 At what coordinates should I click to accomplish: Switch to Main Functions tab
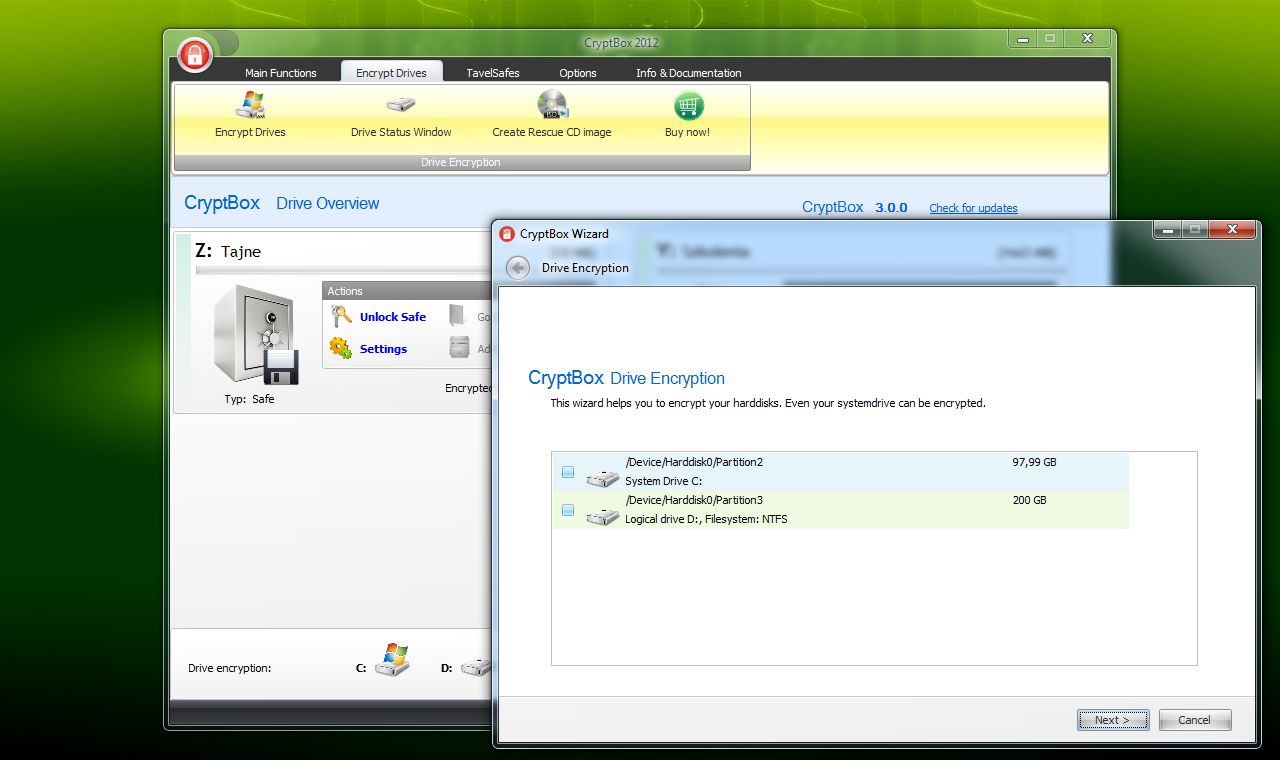(281, 73)
